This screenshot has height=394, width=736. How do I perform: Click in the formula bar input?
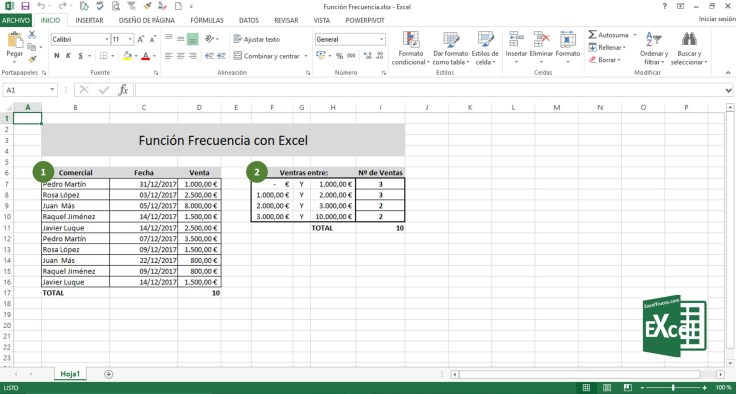click(x=429, y=90)
